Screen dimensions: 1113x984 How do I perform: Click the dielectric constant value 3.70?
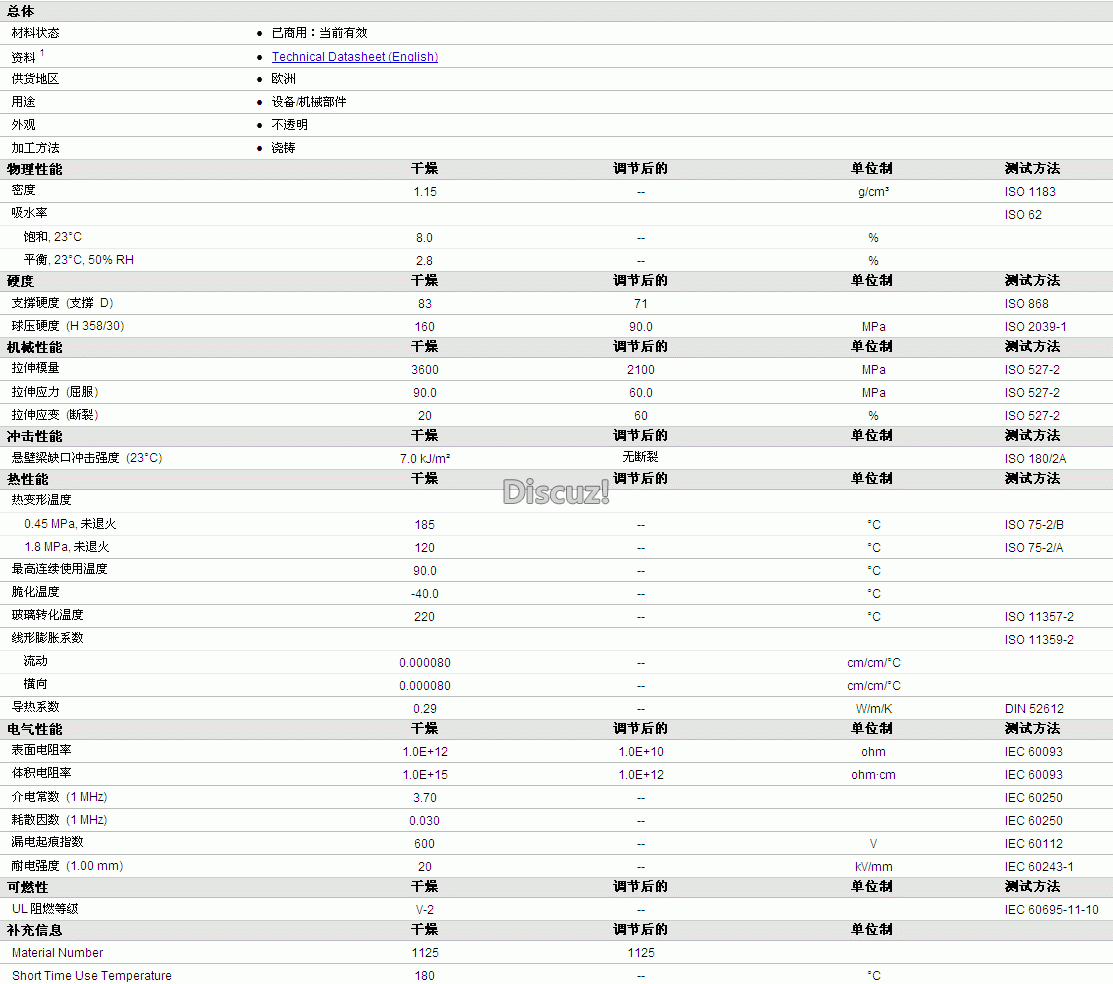[424, 798]
